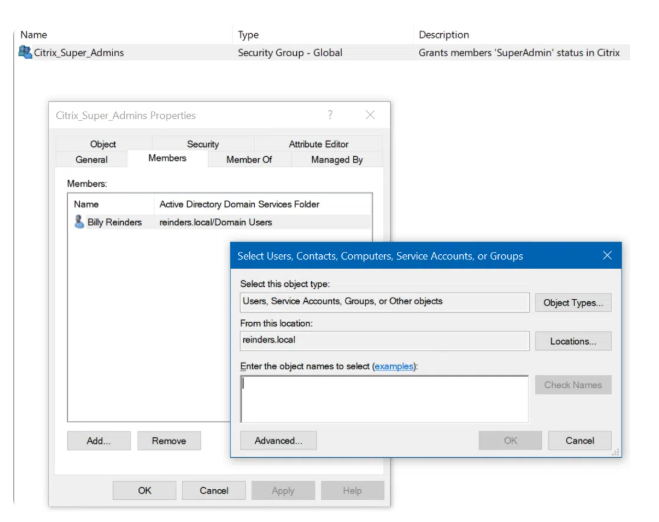
Task: Click the help question mark in Properties
Action: tap(330, 116)
